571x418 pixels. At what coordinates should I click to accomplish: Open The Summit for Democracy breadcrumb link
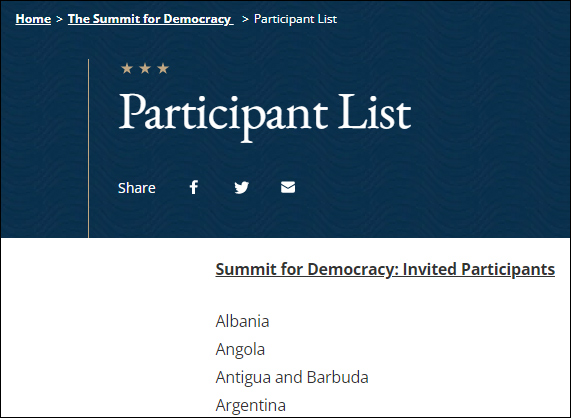150,19
